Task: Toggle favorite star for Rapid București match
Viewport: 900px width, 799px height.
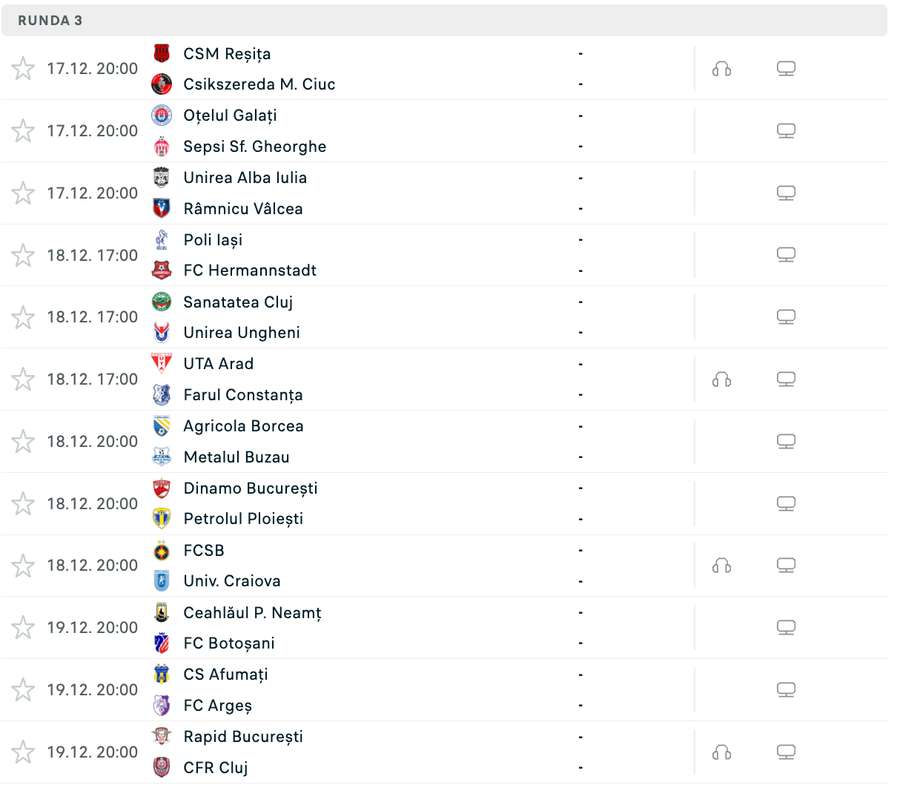Action: click(x=23, y=752)
